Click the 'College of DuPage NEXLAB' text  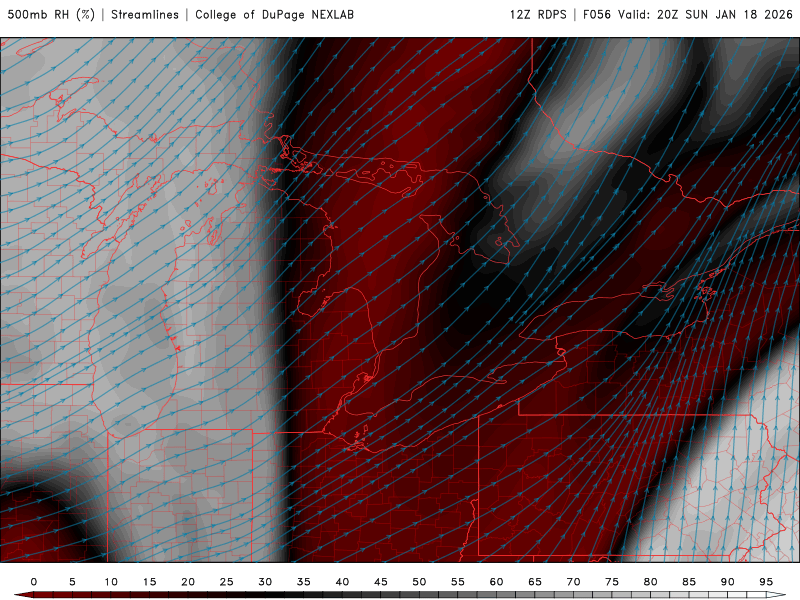pos(274,15)
